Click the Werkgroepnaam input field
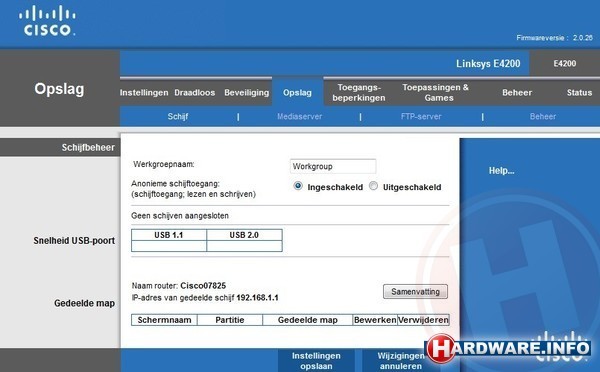 tap(333, 166)
